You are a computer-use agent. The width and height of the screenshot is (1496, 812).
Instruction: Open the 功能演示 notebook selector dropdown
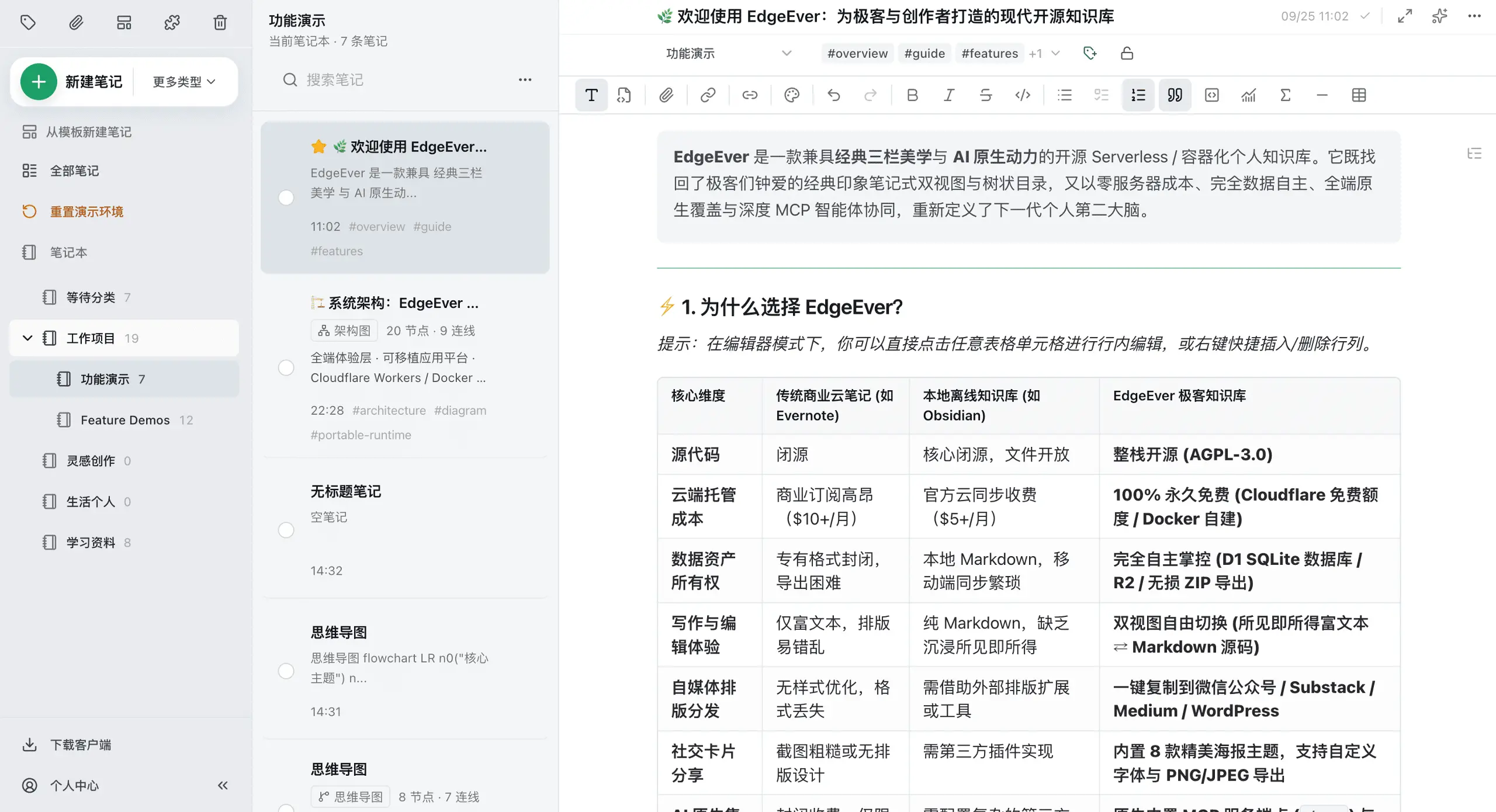729,53
